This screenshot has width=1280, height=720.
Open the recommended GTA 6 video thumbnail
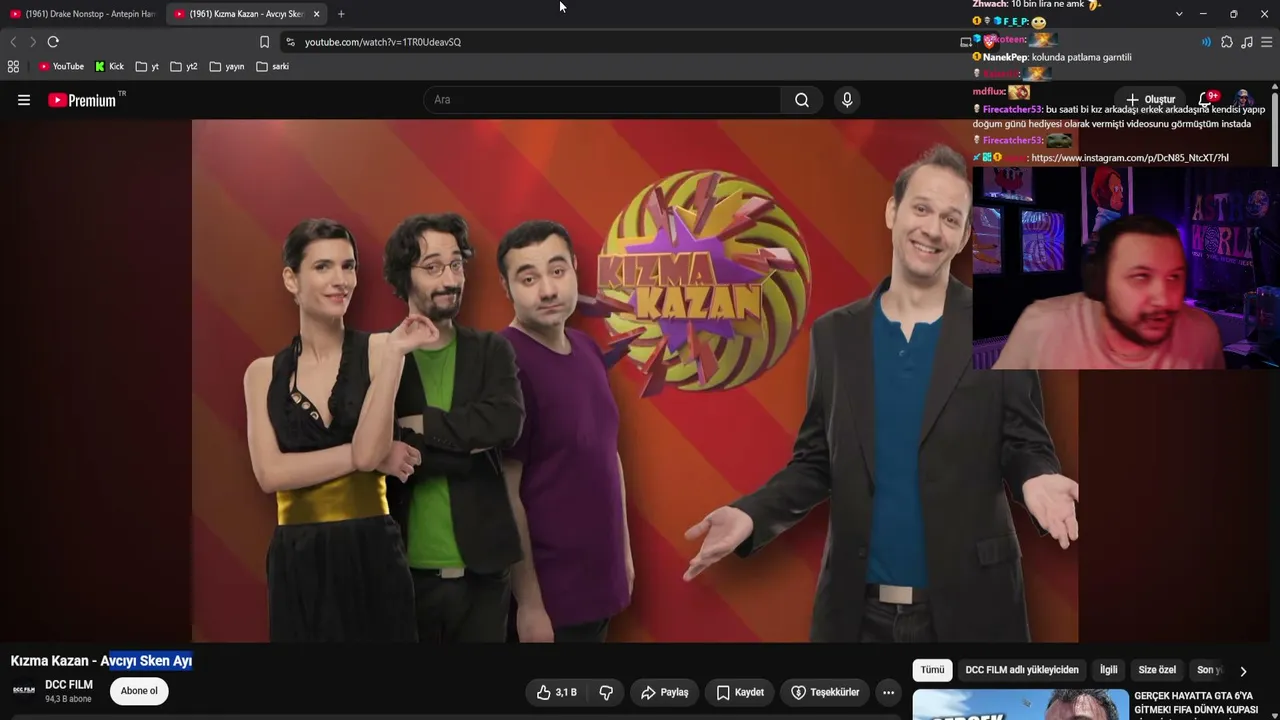coord(1020,704)
